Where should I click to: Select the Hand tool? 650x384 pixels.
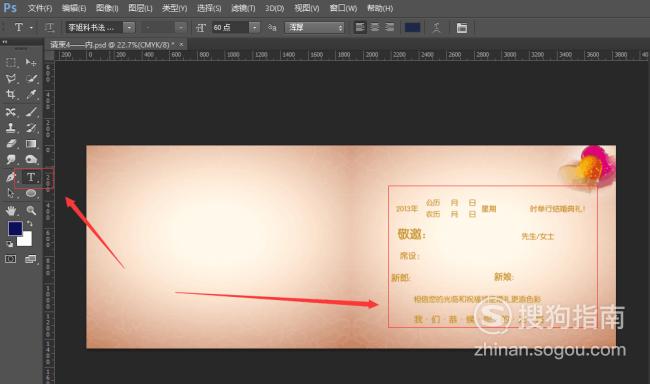[11, 210]
